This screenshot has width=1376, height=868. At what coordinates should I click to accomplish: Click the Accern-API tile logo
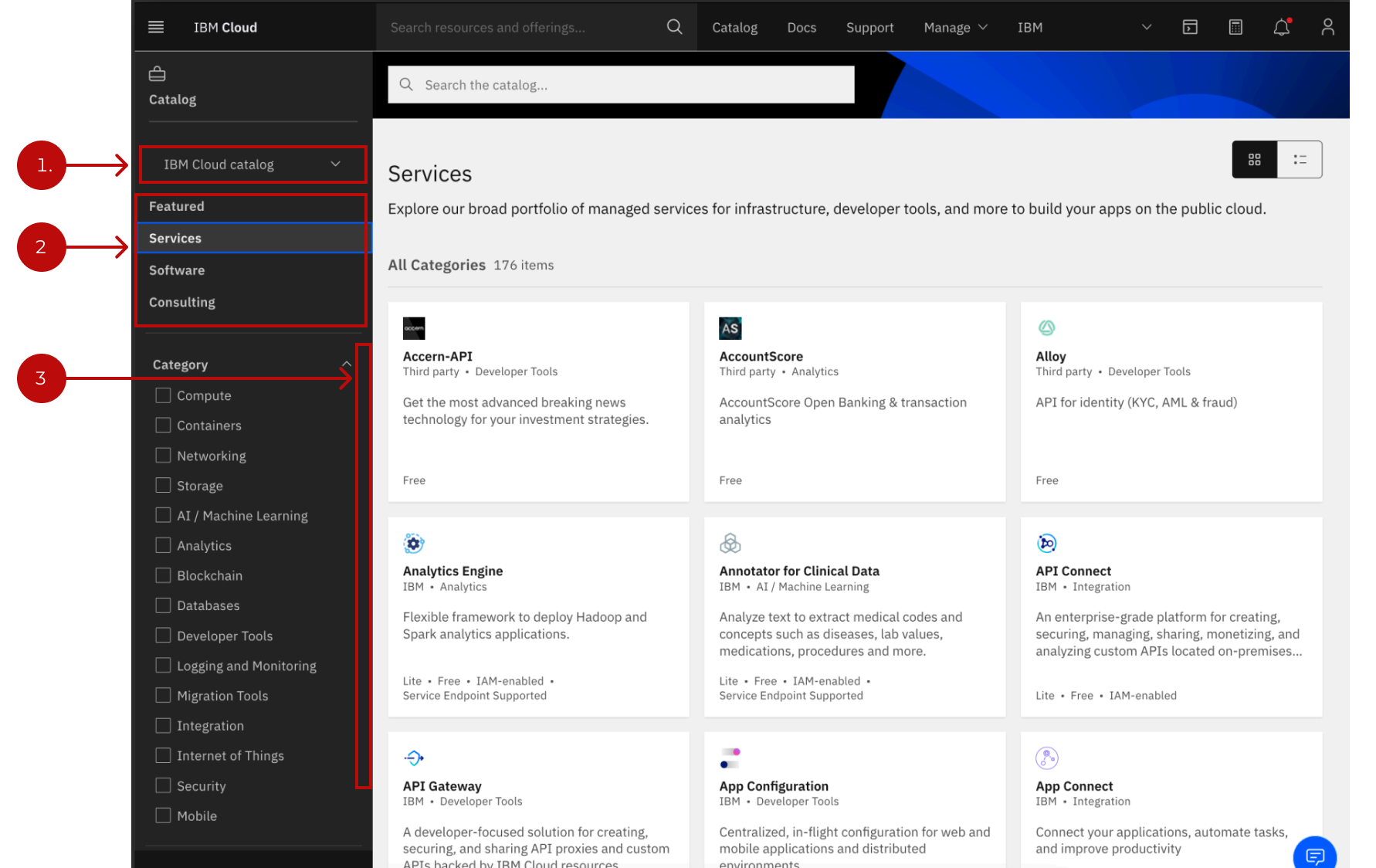[414, 328]
